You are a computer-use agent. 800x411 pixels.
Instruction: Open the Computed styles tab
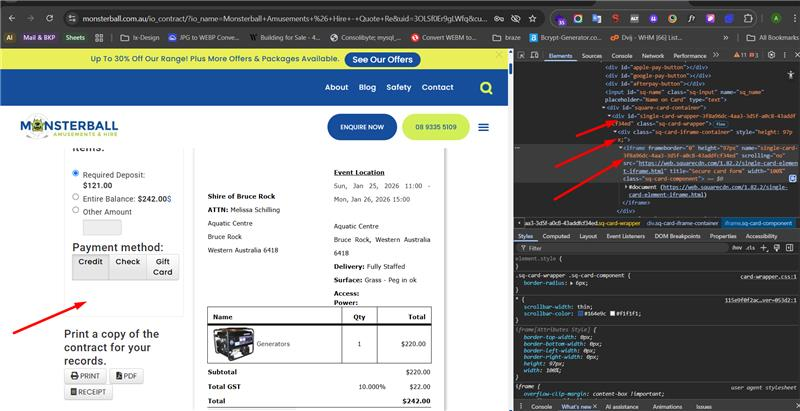(556, 236)
